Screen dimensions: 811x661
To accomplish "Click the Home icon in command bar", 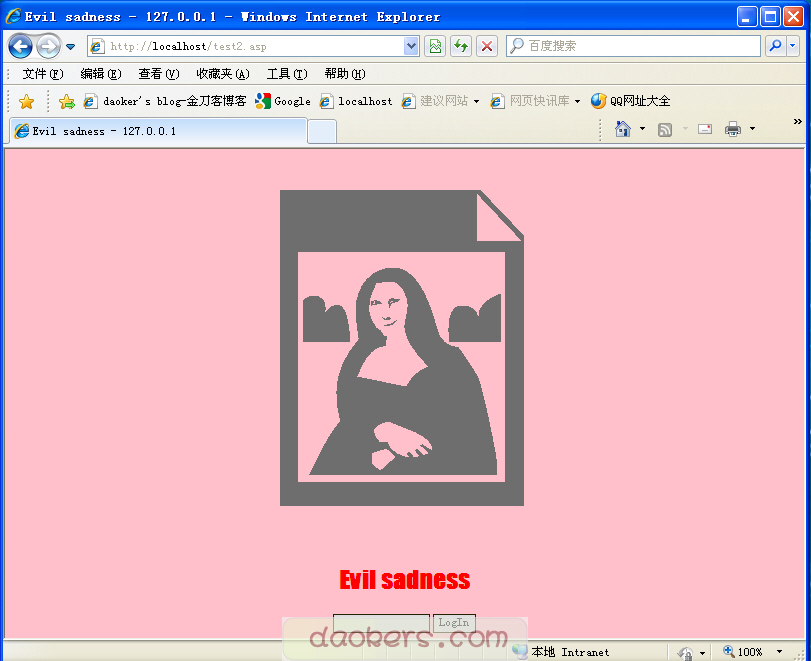I will click(623, 129).
